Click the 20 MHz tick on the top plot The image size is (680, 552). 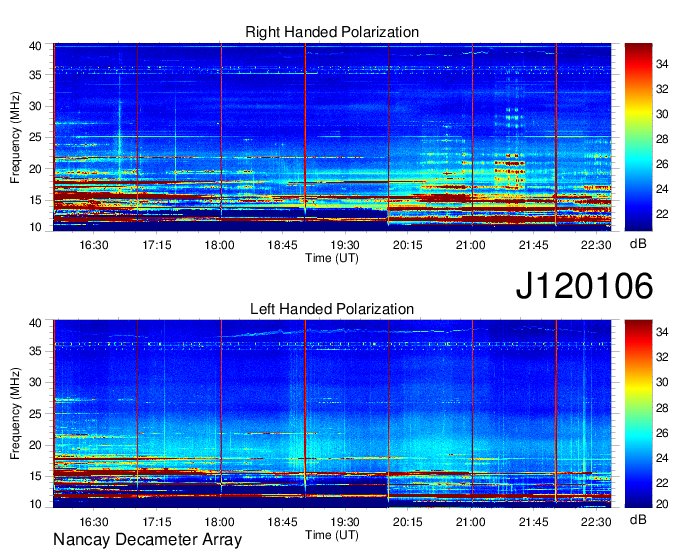[x=36, y=169]
